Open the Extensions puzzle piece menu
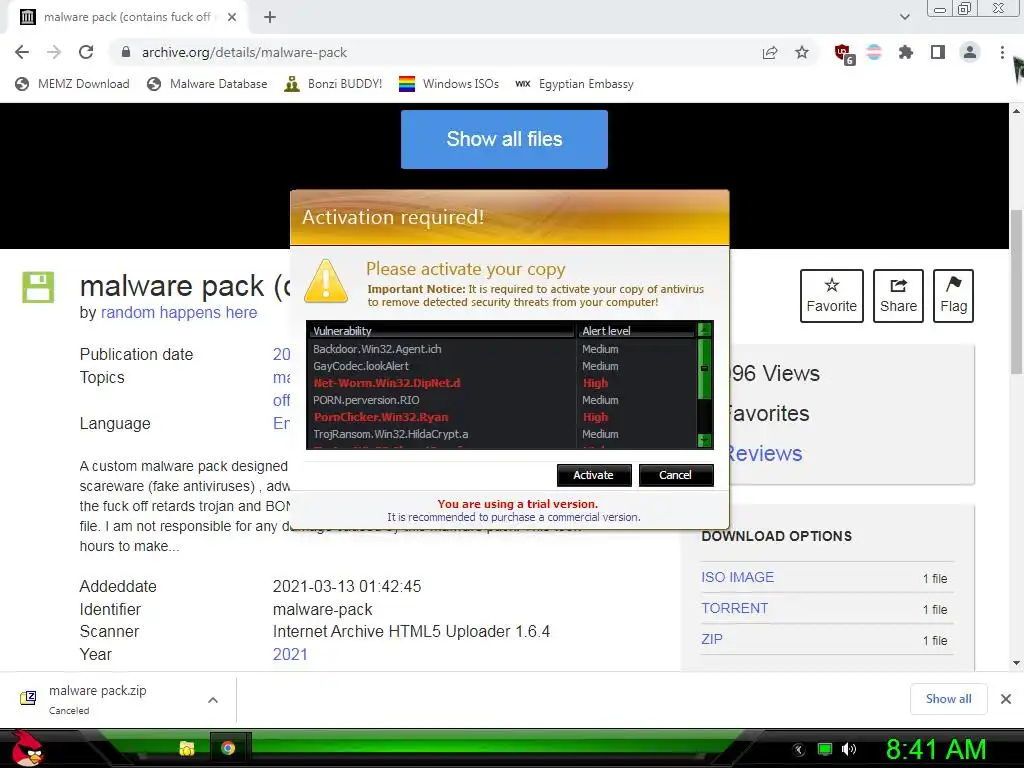This screenshot has width=1024, height=768. coord(906,52)
